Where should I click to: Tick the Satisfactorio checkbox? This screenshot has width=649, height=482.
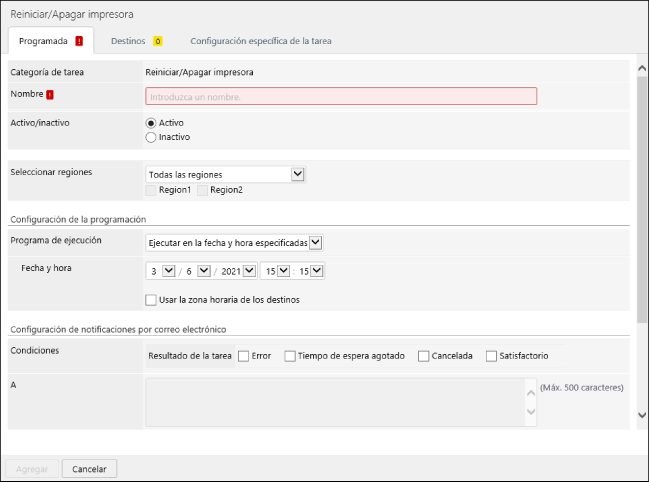491,356
